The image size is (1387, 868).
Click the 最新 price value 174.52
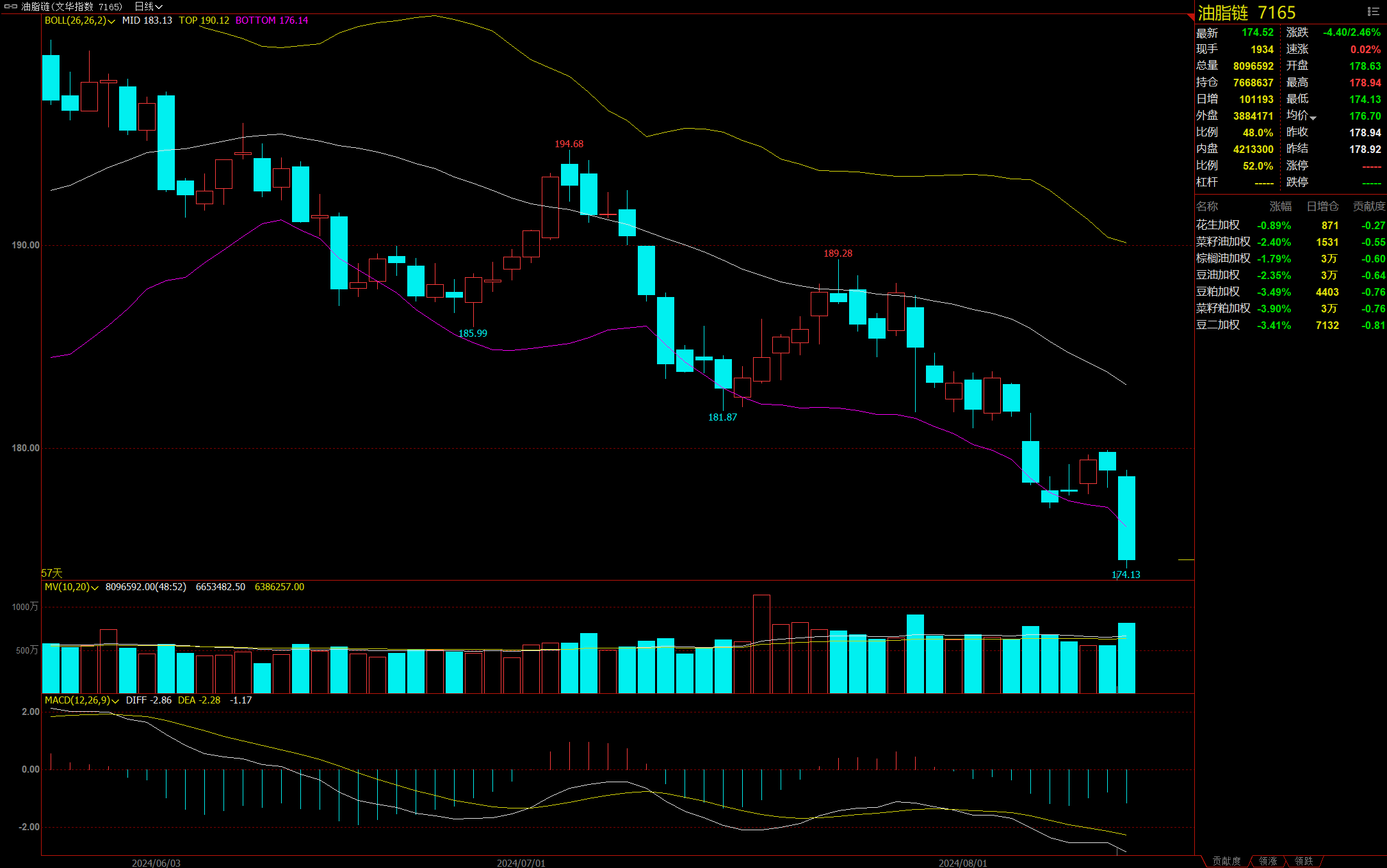click(x=1258, y=33)
